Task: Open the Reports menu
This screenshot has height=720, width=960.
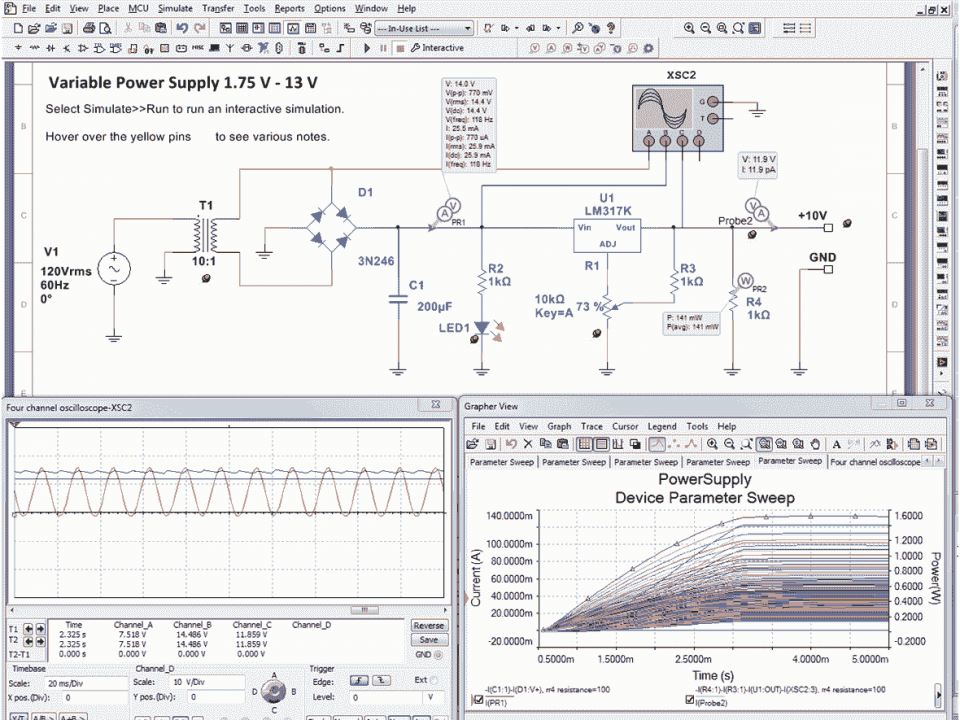Action: (289, 9)
